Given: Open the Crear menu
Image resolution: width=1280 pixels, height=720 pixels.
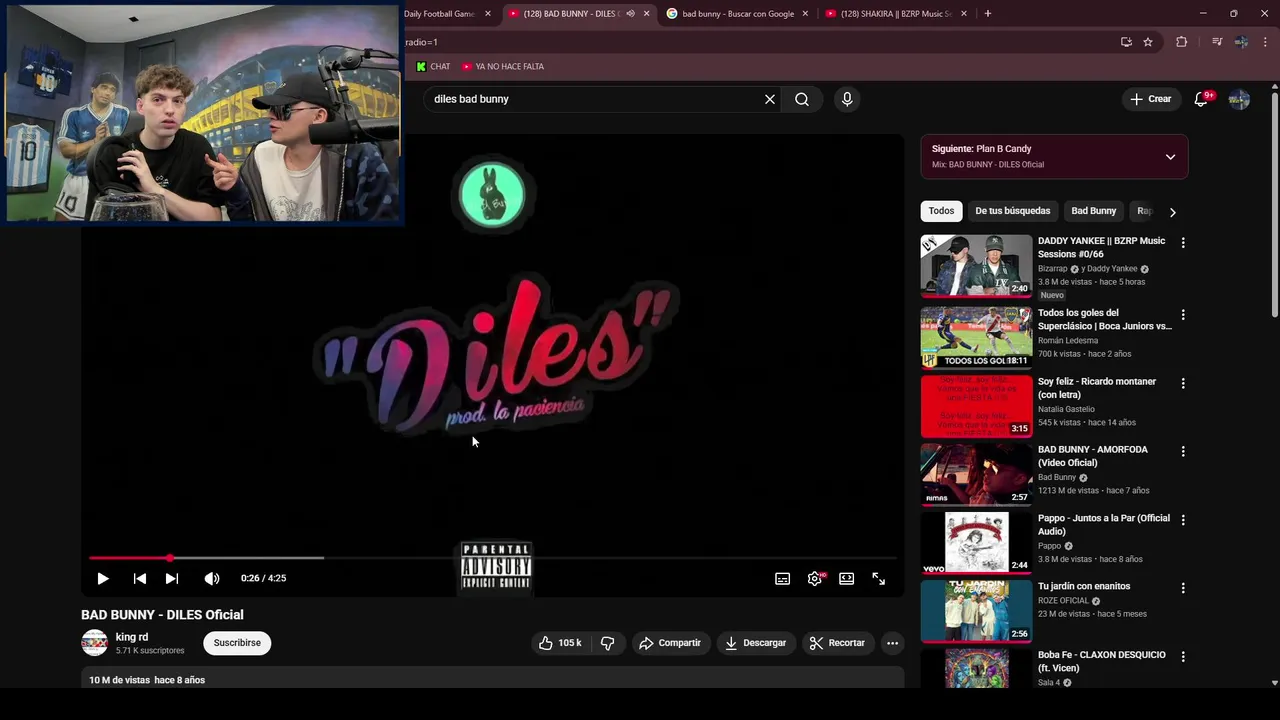Looking at the screenshot, I should pyautogui.click(x=1150, y=99).
